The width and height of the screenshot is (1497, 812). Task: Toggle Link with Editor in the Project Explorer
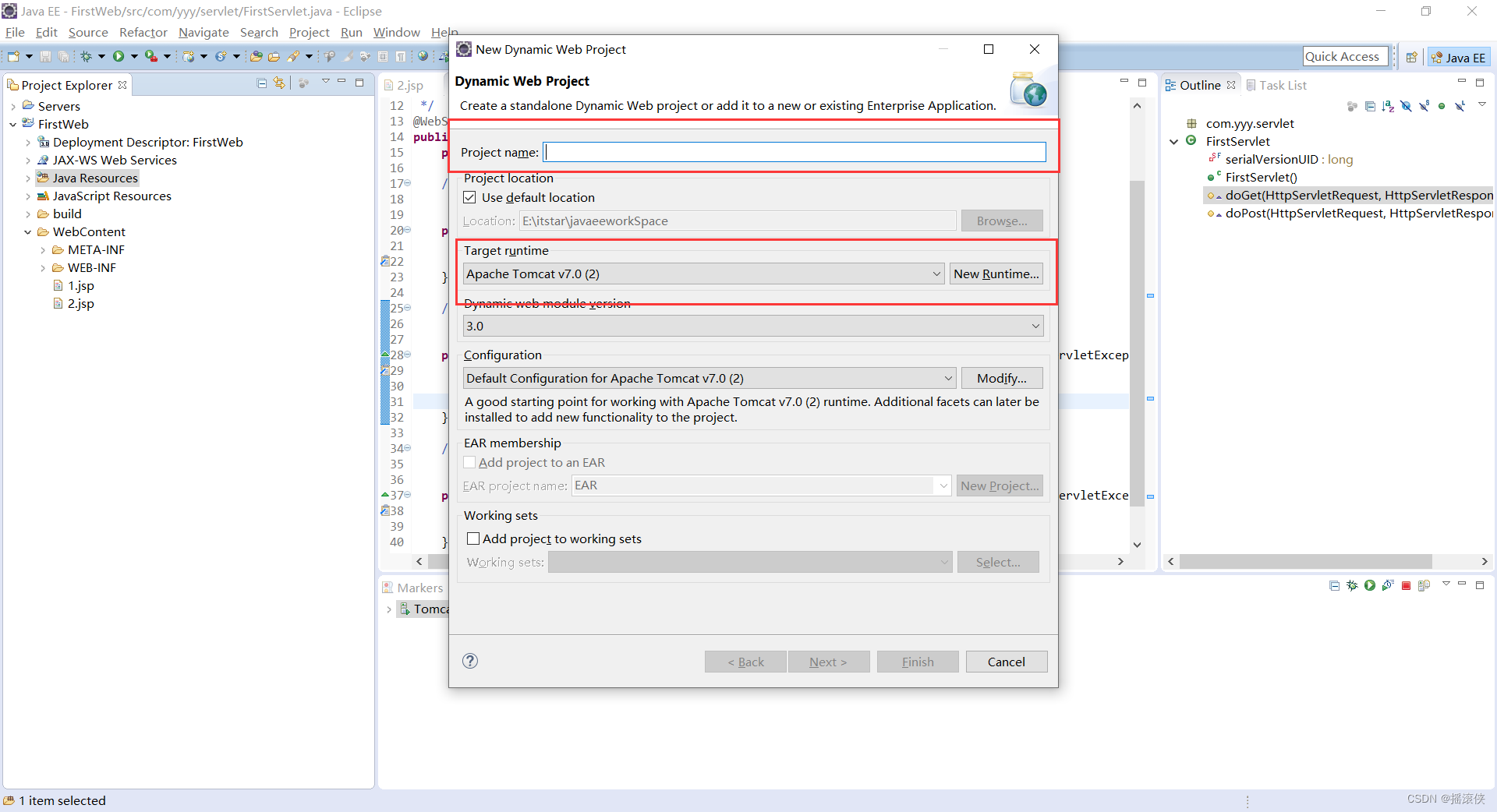point(279,83)
